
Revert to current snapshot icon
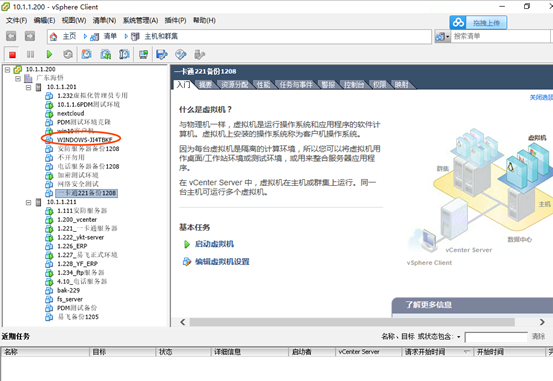tap(105, 54)
